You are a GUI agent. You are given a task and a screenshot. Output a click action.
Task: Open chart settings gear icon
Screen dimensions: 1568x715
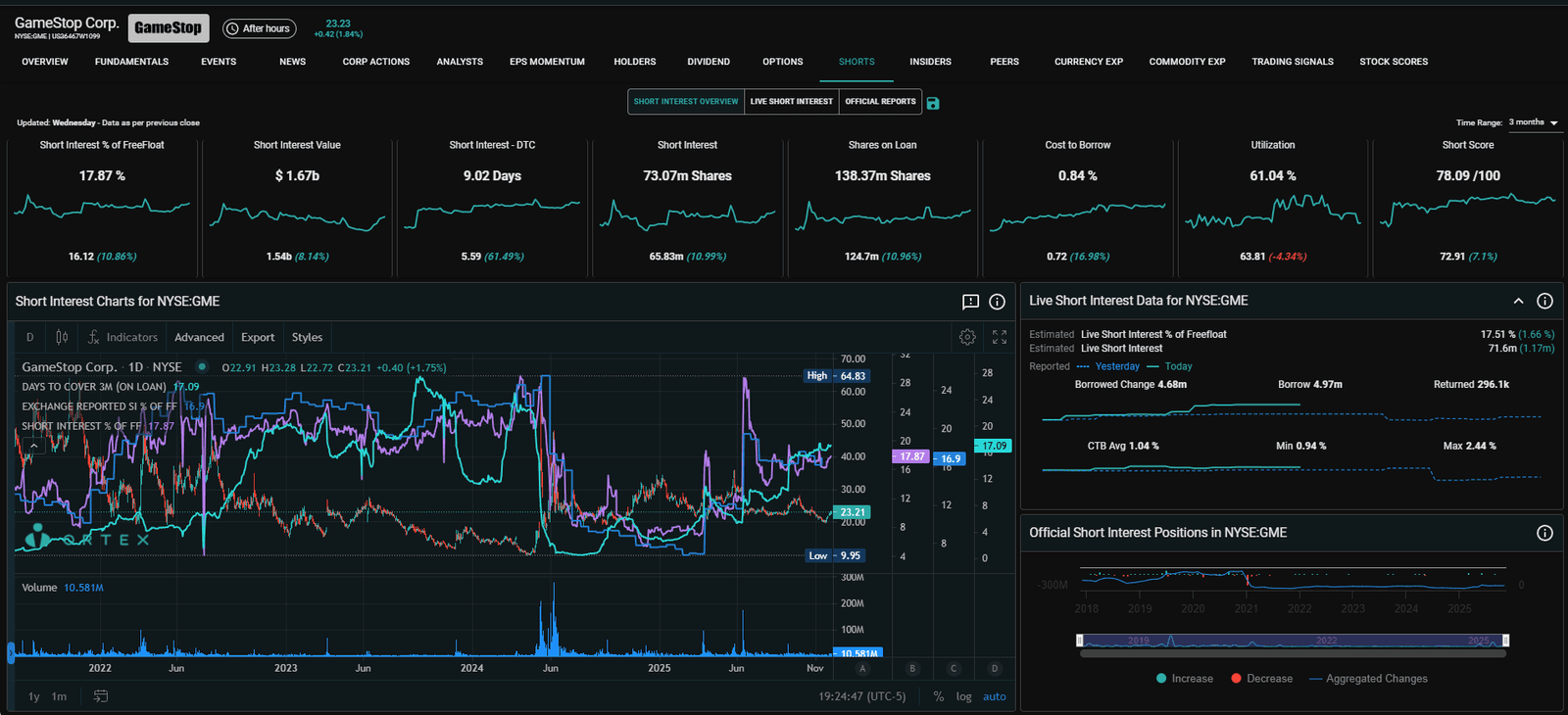point(967,337)
